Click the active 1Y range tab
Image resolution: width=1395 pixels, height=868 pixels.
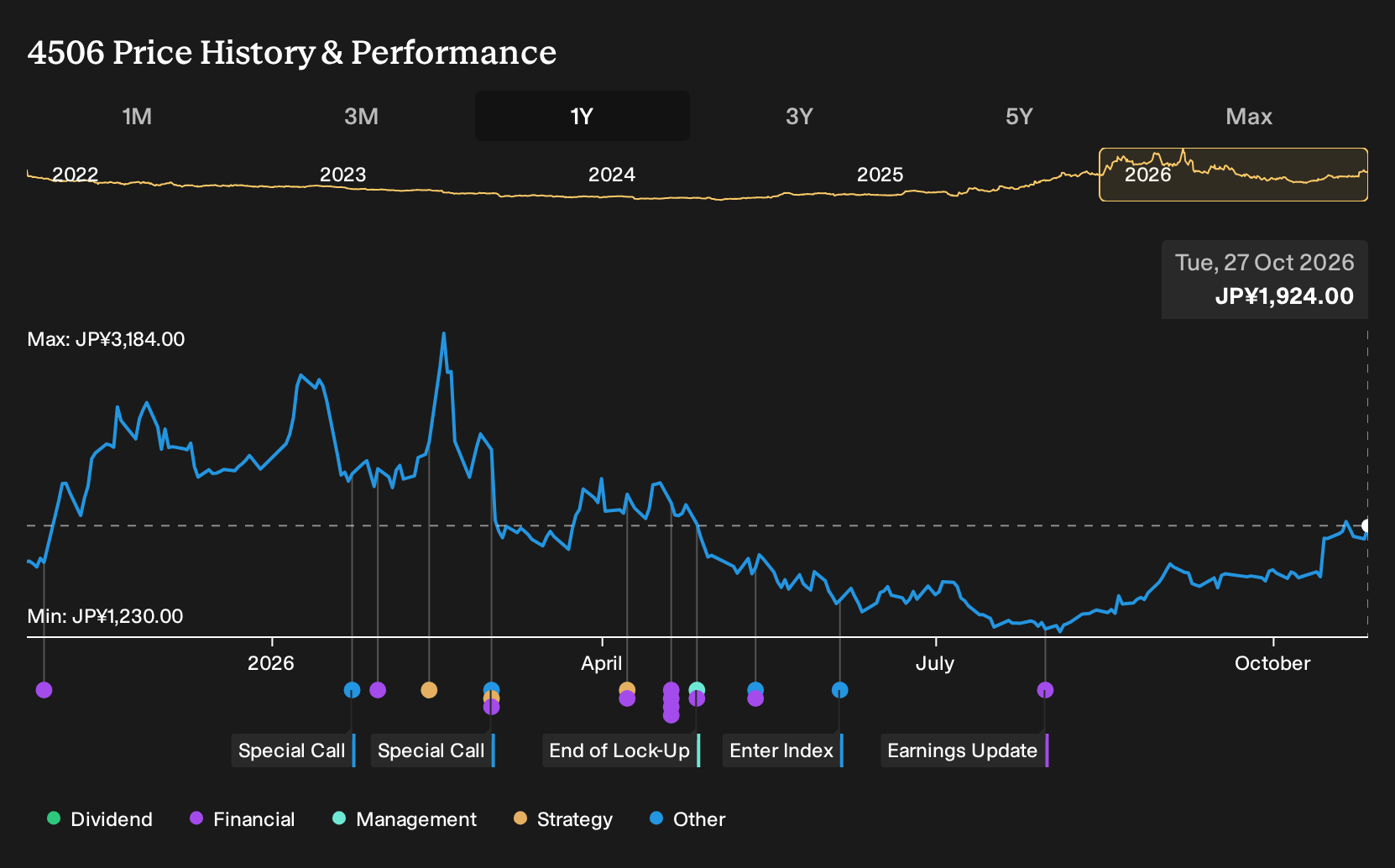(x=583, y=116)
